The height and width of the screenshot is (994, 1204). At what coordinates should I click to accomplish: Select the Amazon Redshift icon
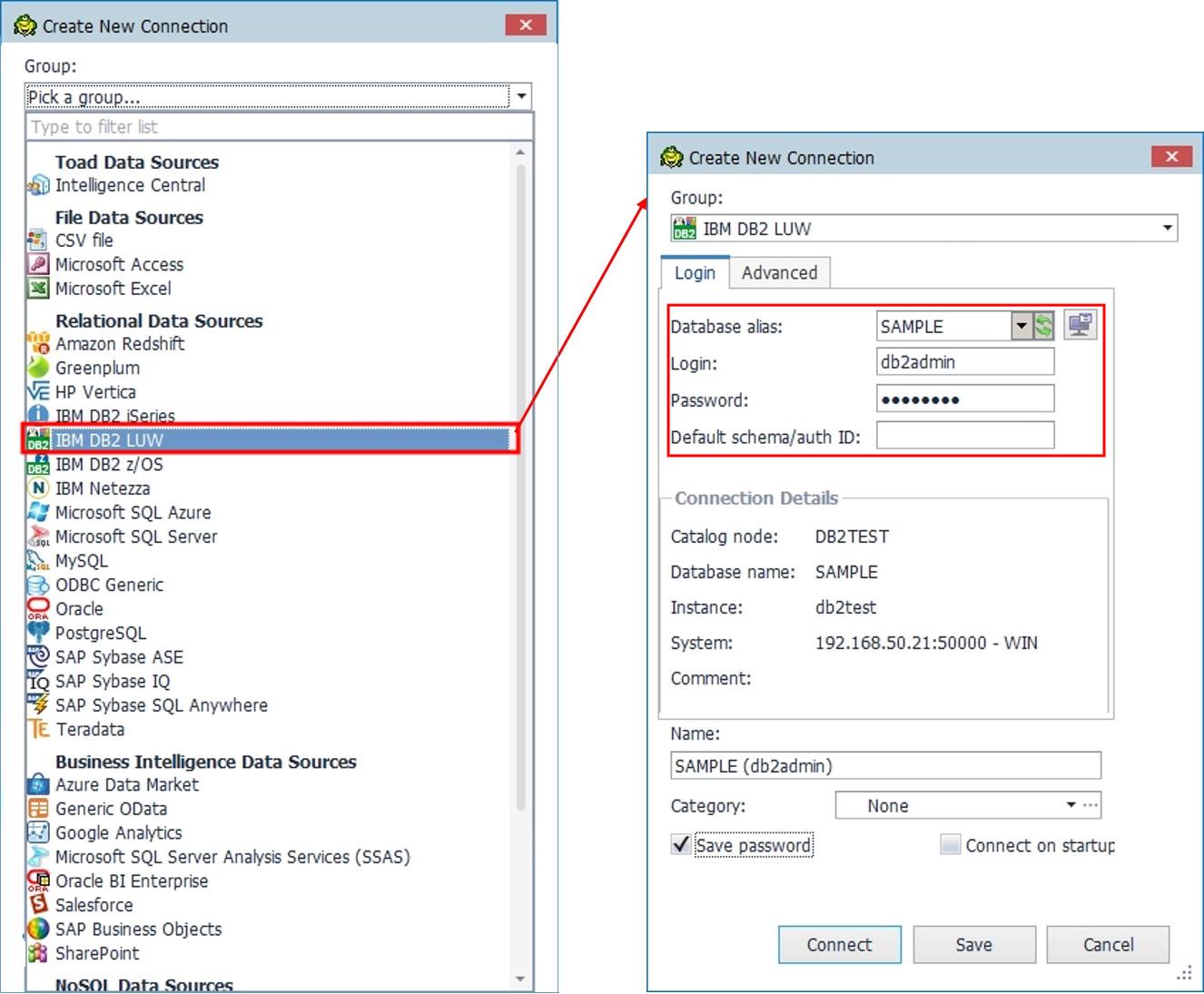click(38, 344)
